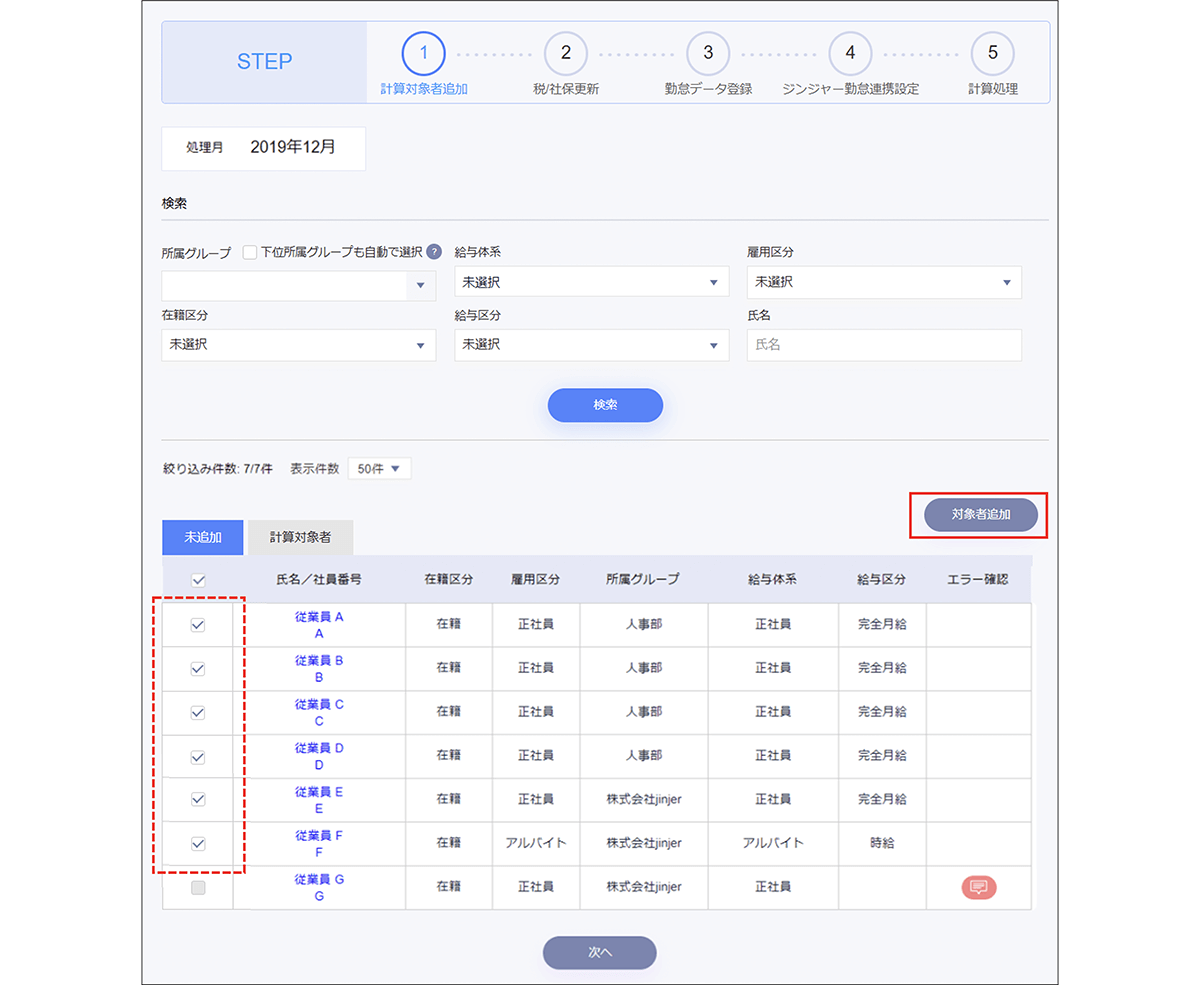This screenshot has height=985, width=1200.
Task: Click step 2 税/社保更新 circle
Action: click(x=566, y=54)
